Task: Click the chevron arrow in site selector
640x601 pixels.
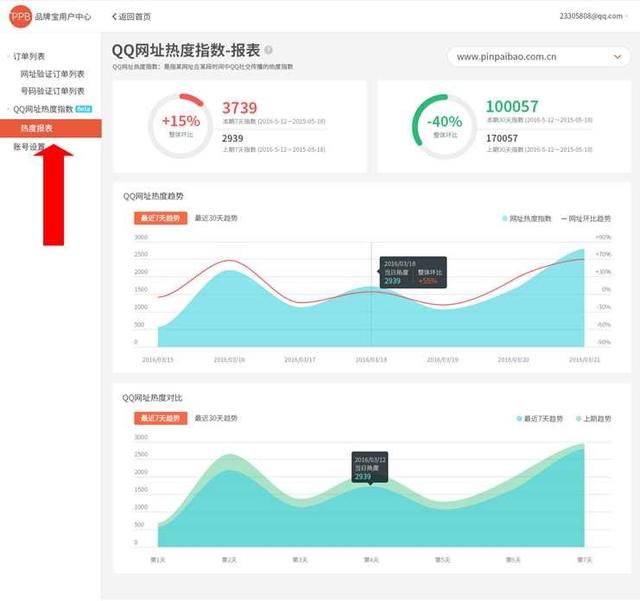Action: (x=617, y=57)
